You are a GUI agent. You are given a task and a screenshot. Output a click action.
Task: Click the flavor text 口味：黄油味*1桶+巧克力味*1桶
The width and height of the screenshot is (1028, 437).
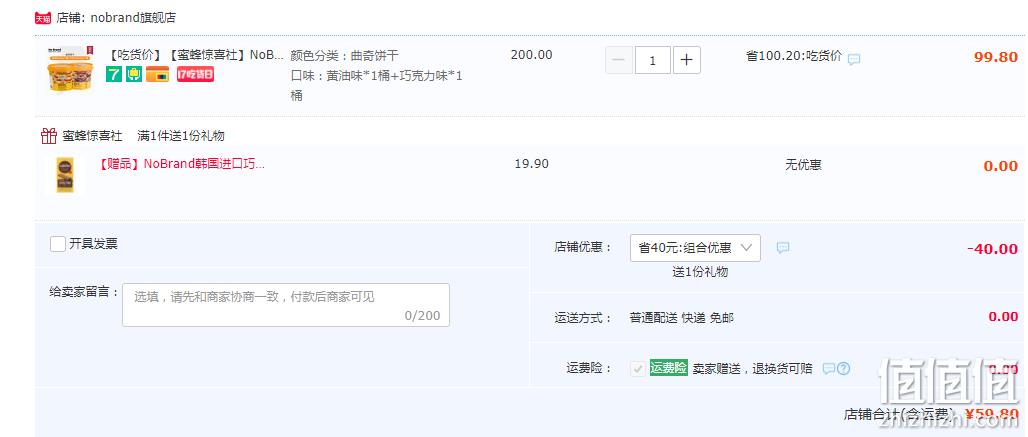point(376,86)
